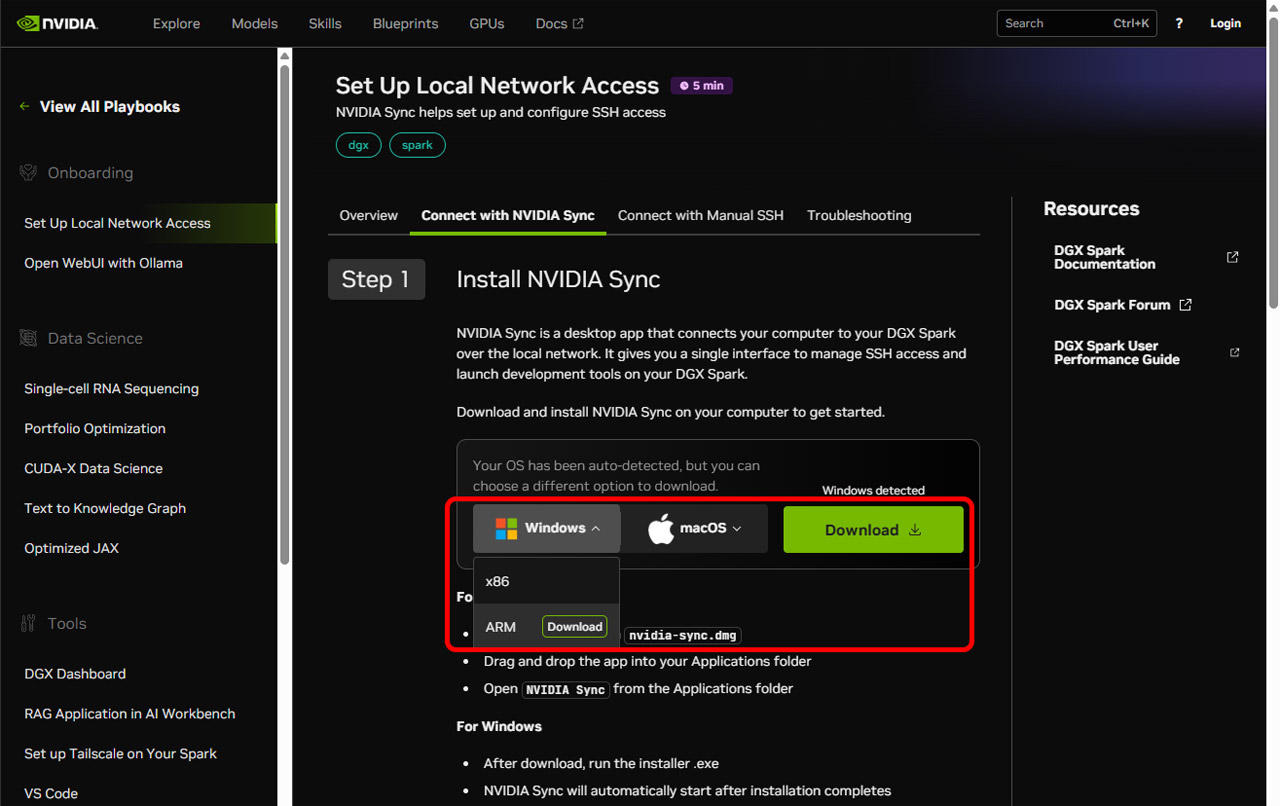Click the Windows logo on the Windows selector
This screenshot has width=1280, height=806.
pos(506,528)
